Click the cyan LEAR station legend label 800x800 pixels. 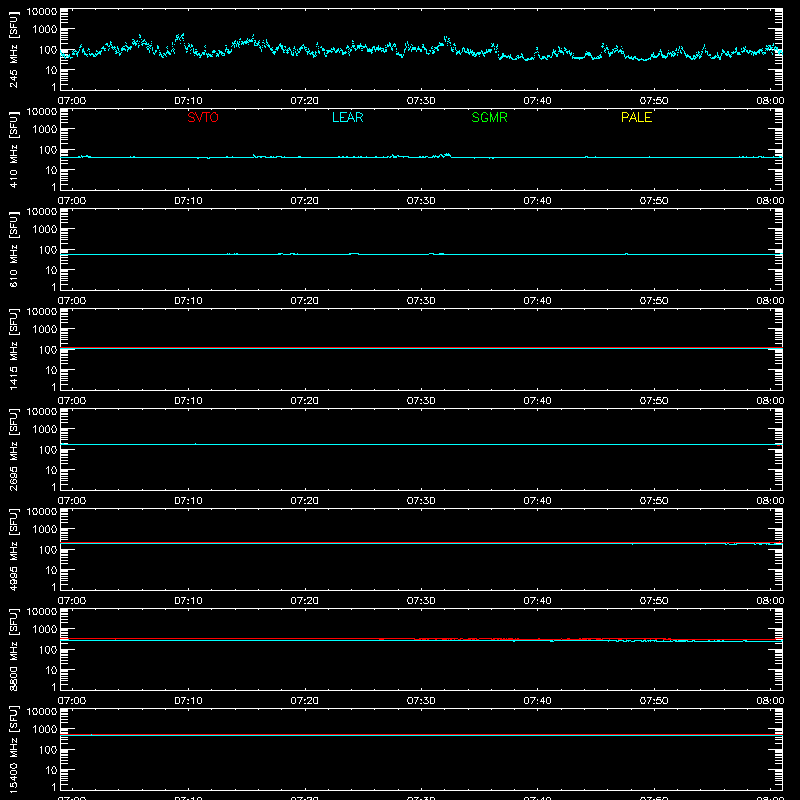[347, 117]
